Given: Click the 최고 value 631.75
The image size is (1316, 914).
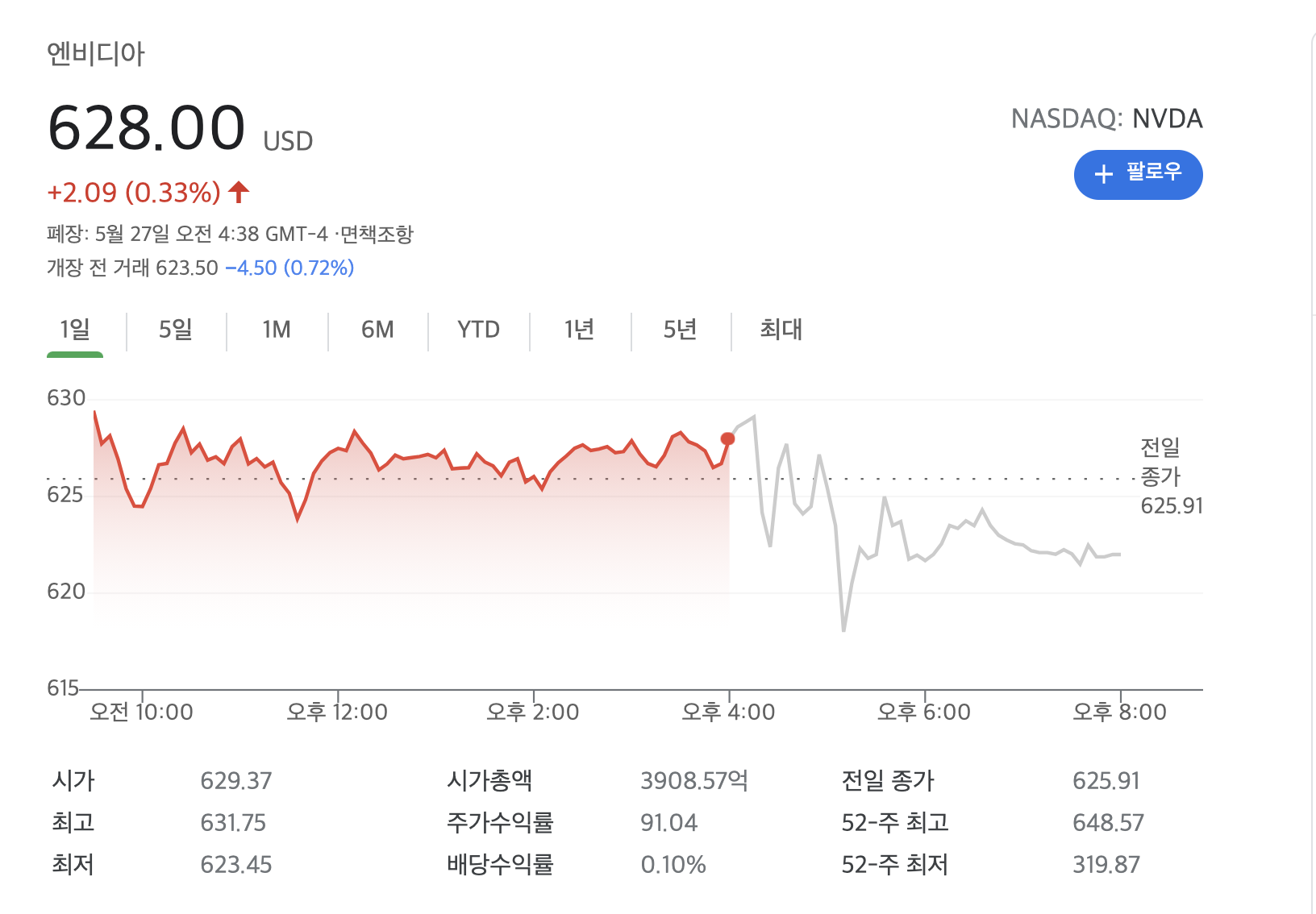Looking at the screenshot, I should pyautogui.click(x=233, y=822).
